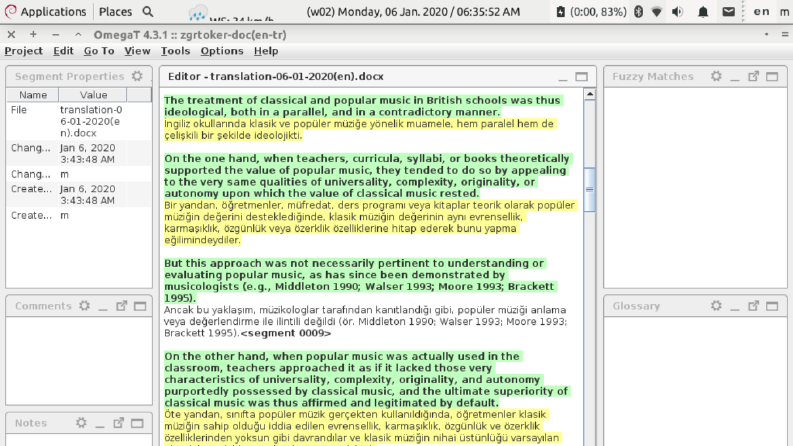Open Notes pane settings gear
Viewport: 793px width, 446px height.
click(81, 423)
